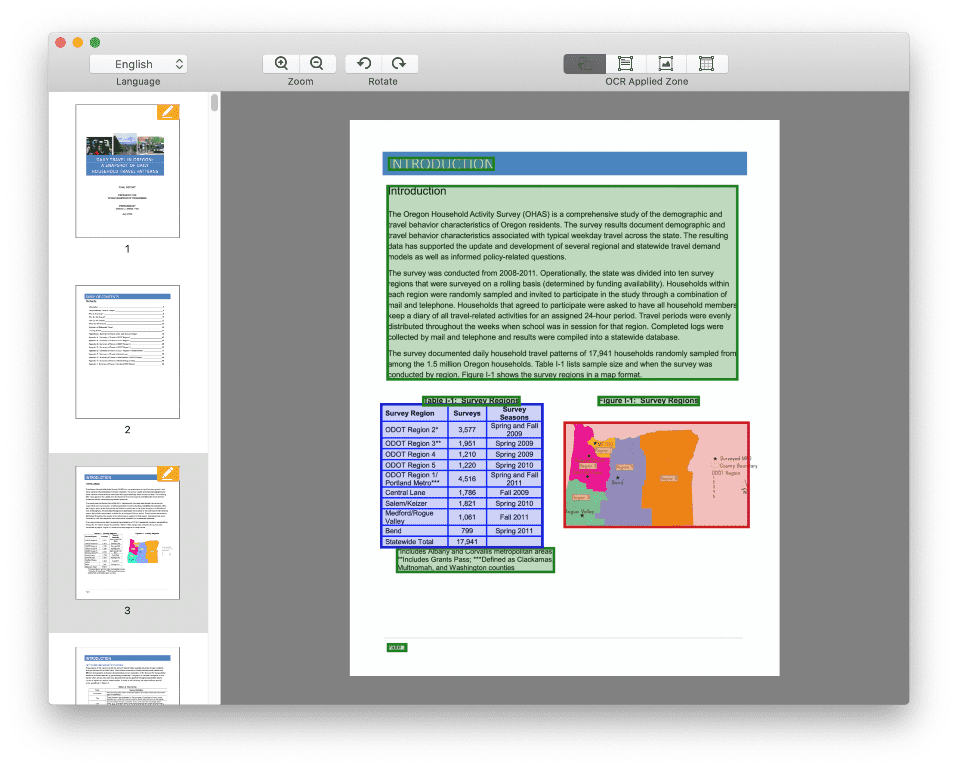Select the page footer green zone

pyautogui.click(x=397, y=647)
